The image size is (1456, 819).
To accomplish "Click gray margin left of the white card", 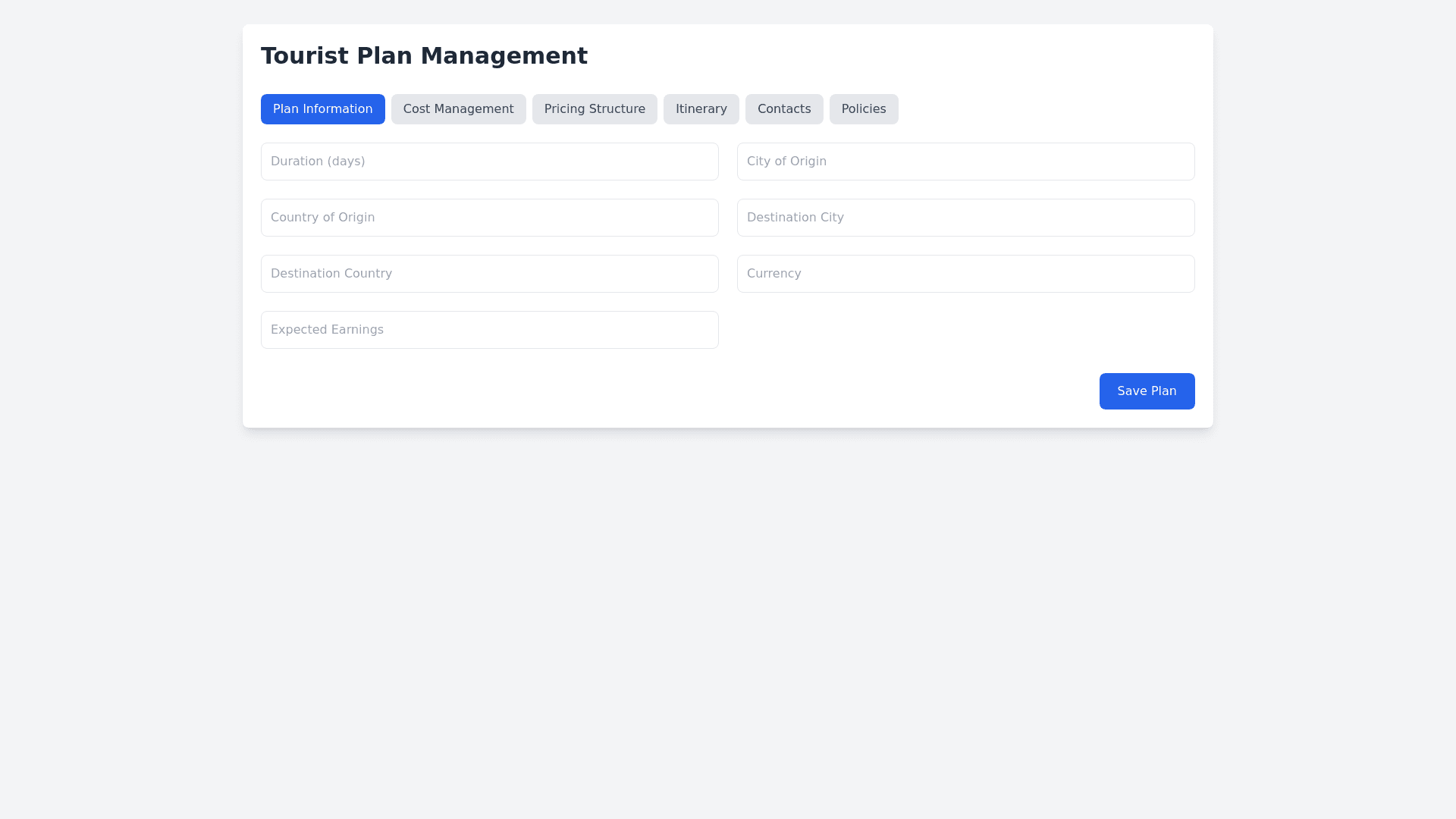I will tap(121, 227).
